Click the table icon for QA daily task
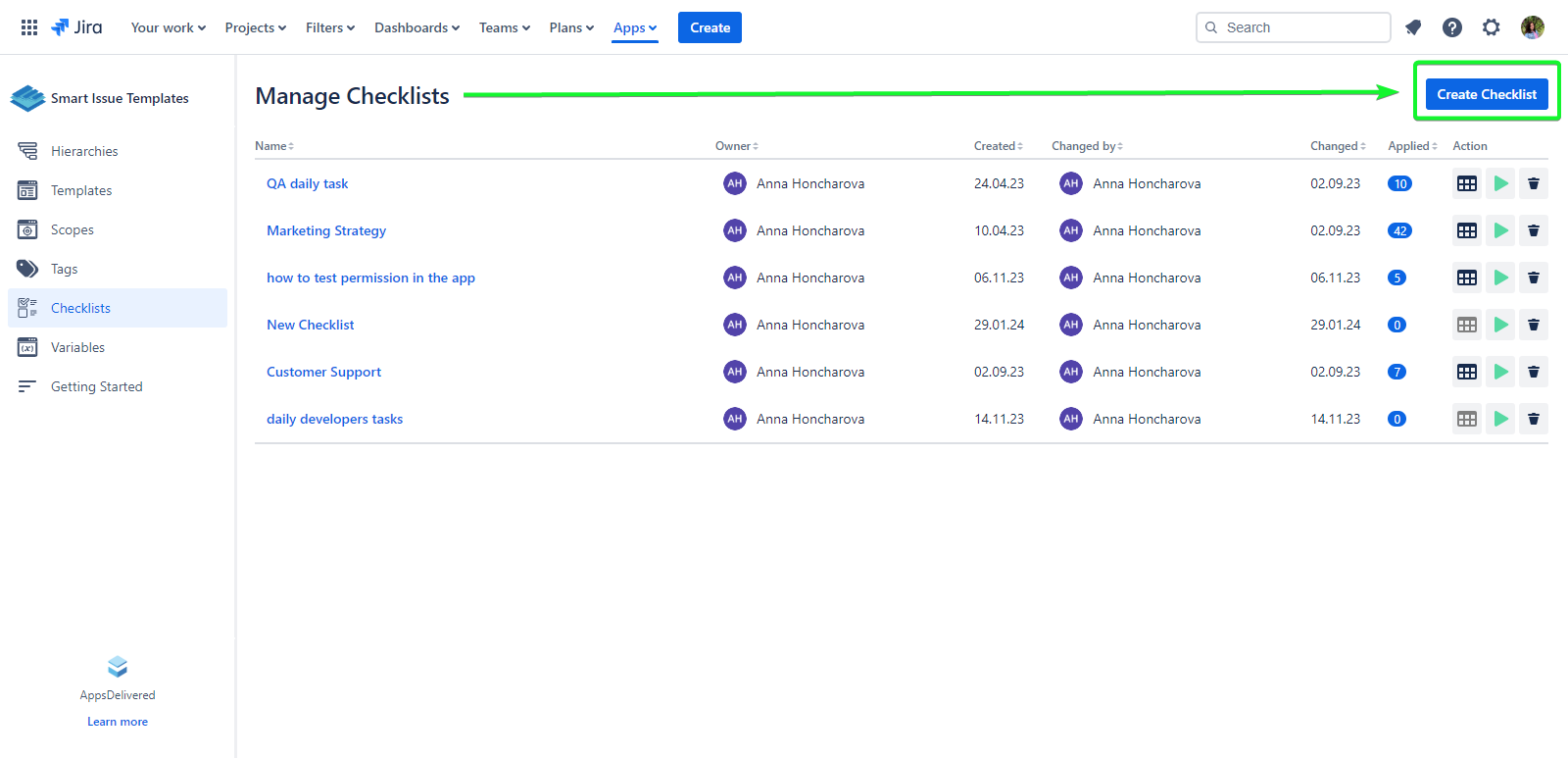1568x758 pixels. 1466,183
